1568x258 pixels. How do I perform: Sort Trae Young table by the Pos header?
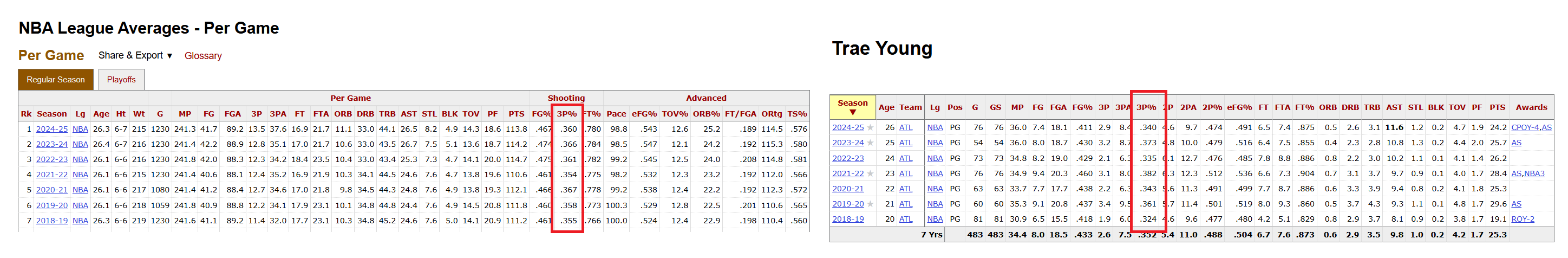(955, 107)
